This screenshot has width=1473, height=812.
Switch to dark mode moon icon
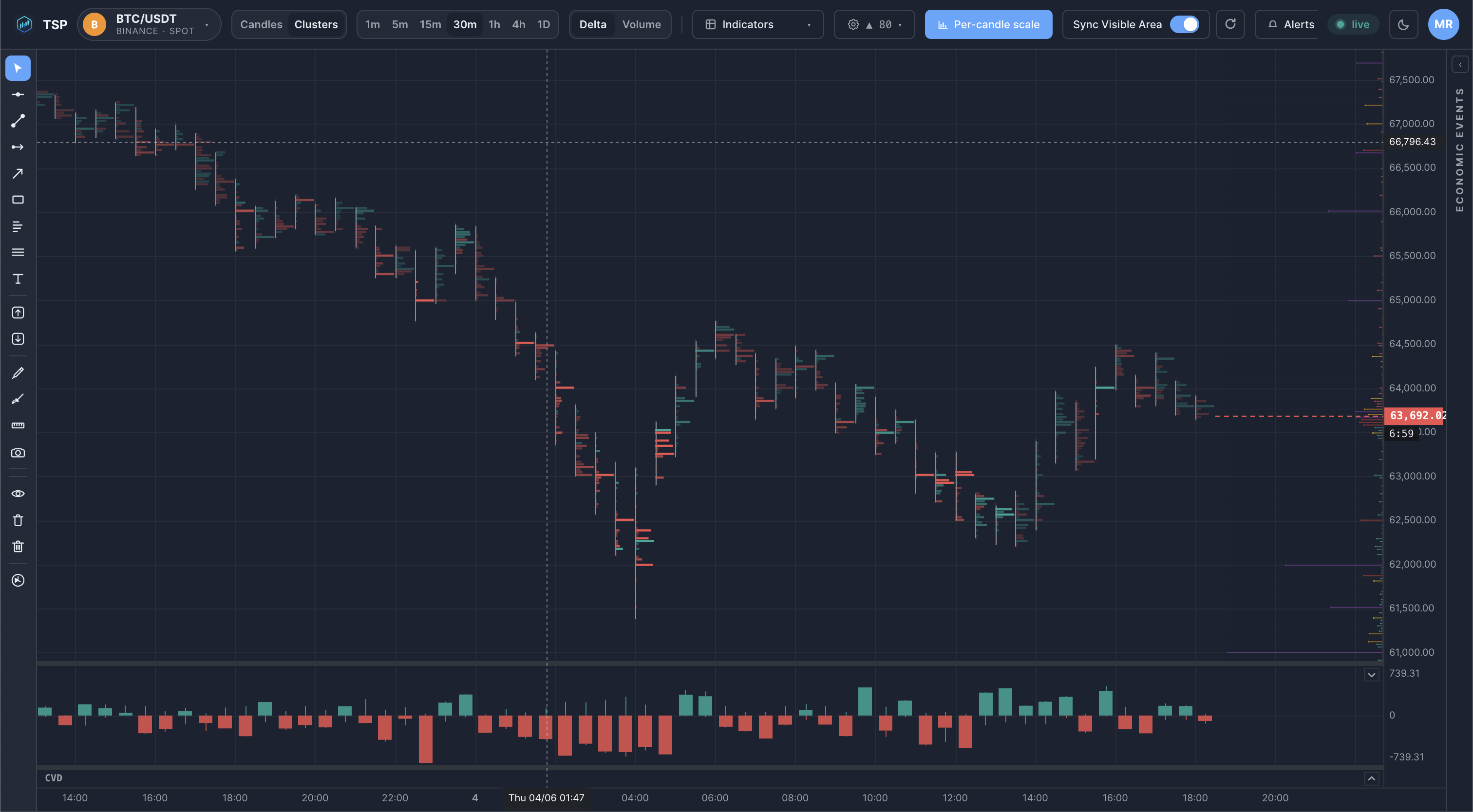1403,24
